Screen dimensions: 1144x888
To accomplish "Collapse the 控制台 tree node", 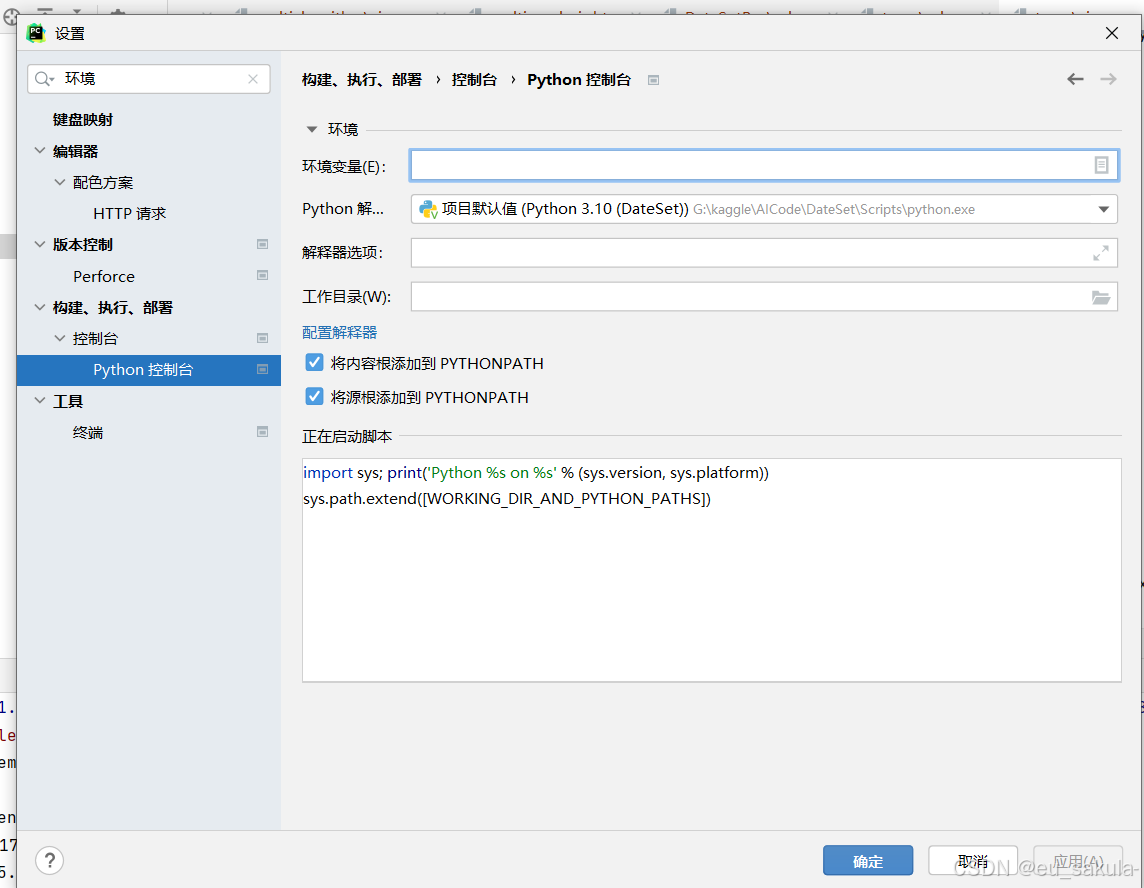I will tap(60, 338).
